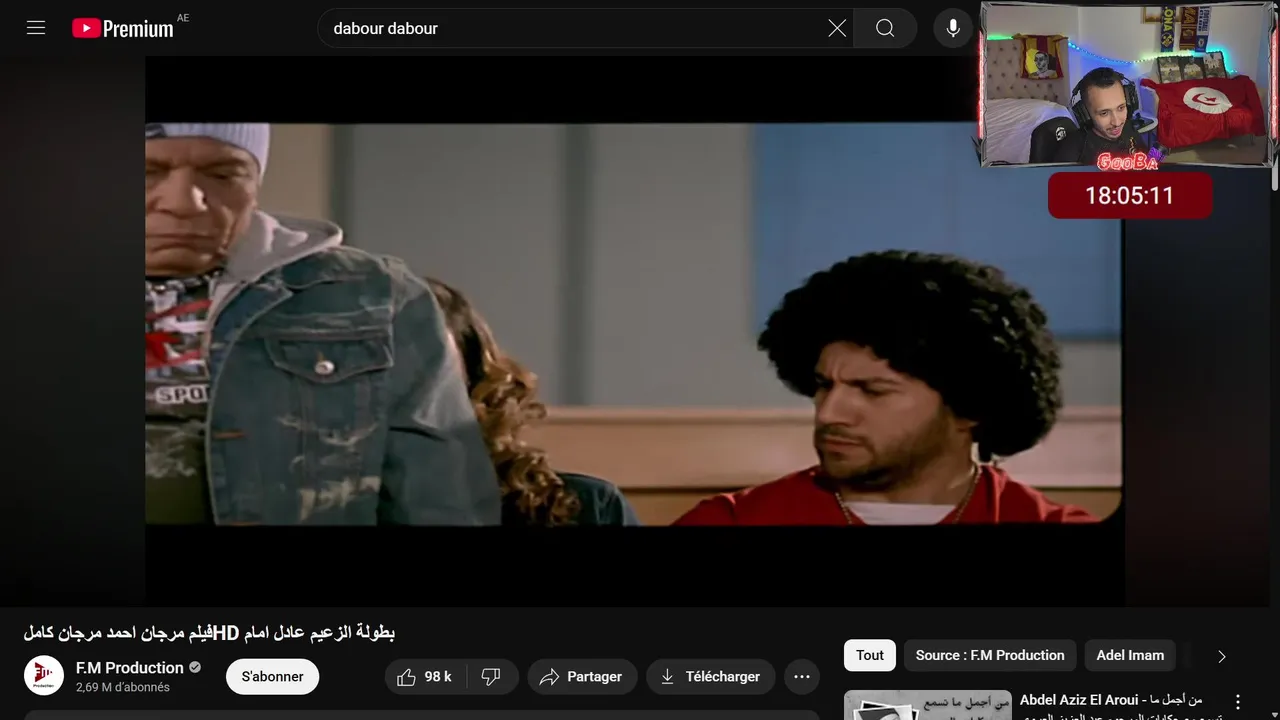The width and height of the screenshot is (1280, 720).
Task: Open F.M Production channel avatar
Action: point(44,676)
